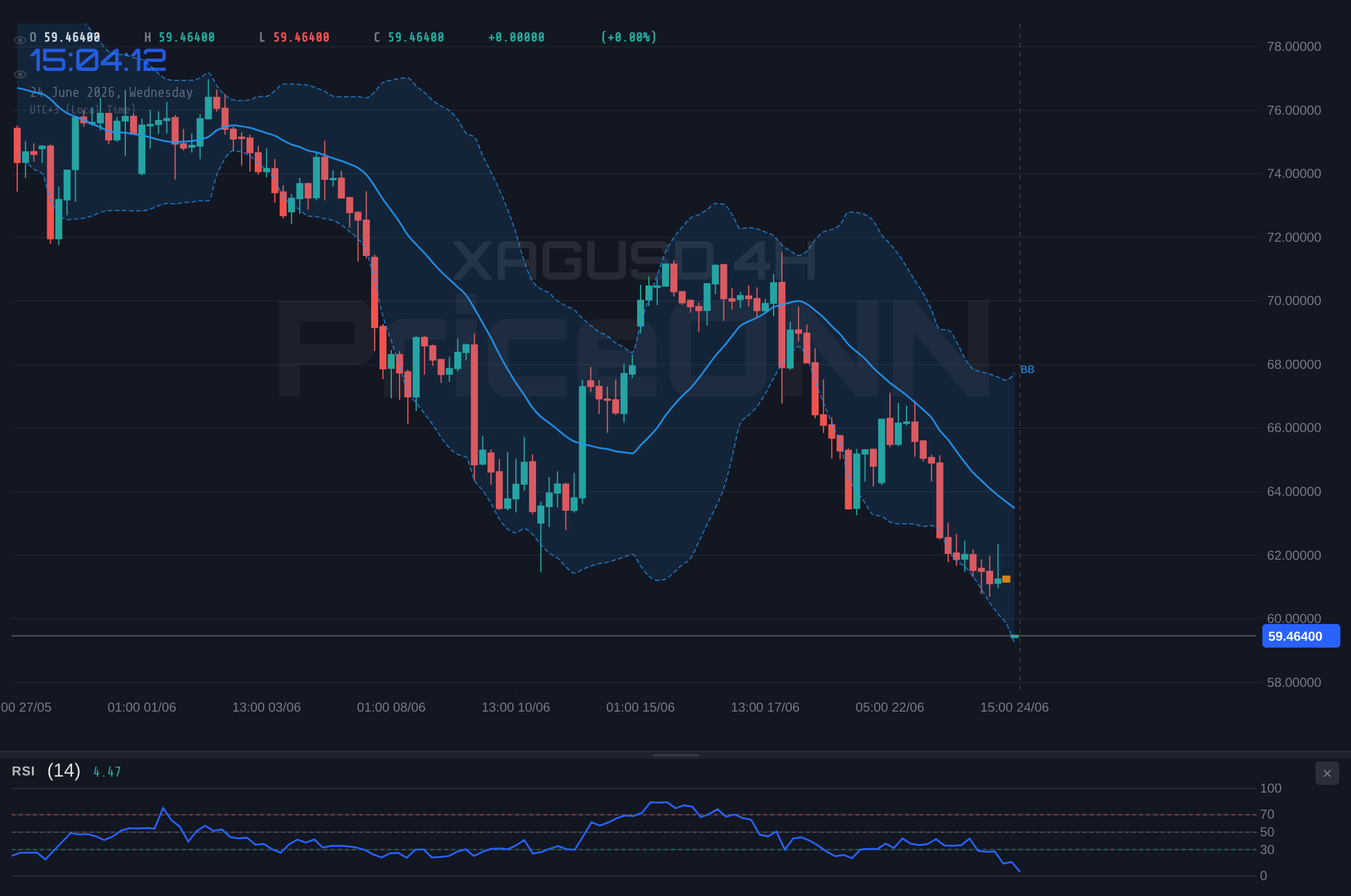Click the percent change (+0.00%)
Screen dimensions: 1351x896
click(x=629, y=37)
